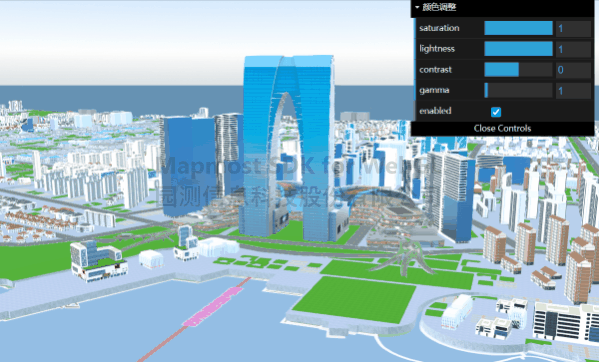This screenshot has width=599, height=362.
Task: Select the dark blue skyscraper left of arch
Action: tap(188, 166)
